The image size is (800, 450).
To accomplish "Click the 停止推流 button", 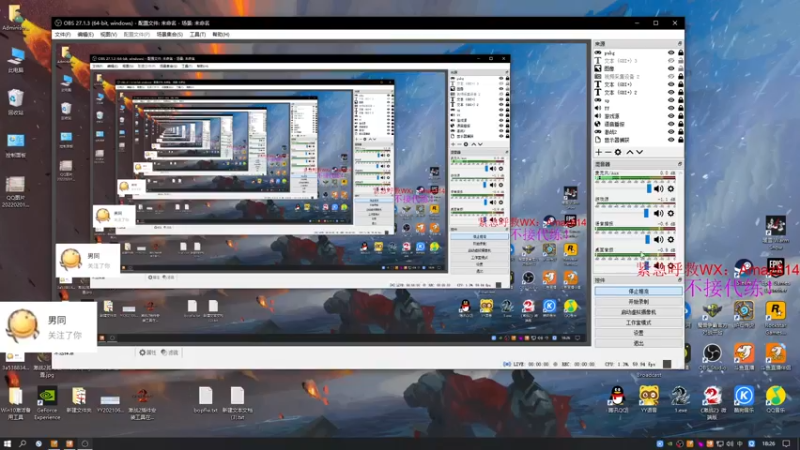I will point(638,291).
